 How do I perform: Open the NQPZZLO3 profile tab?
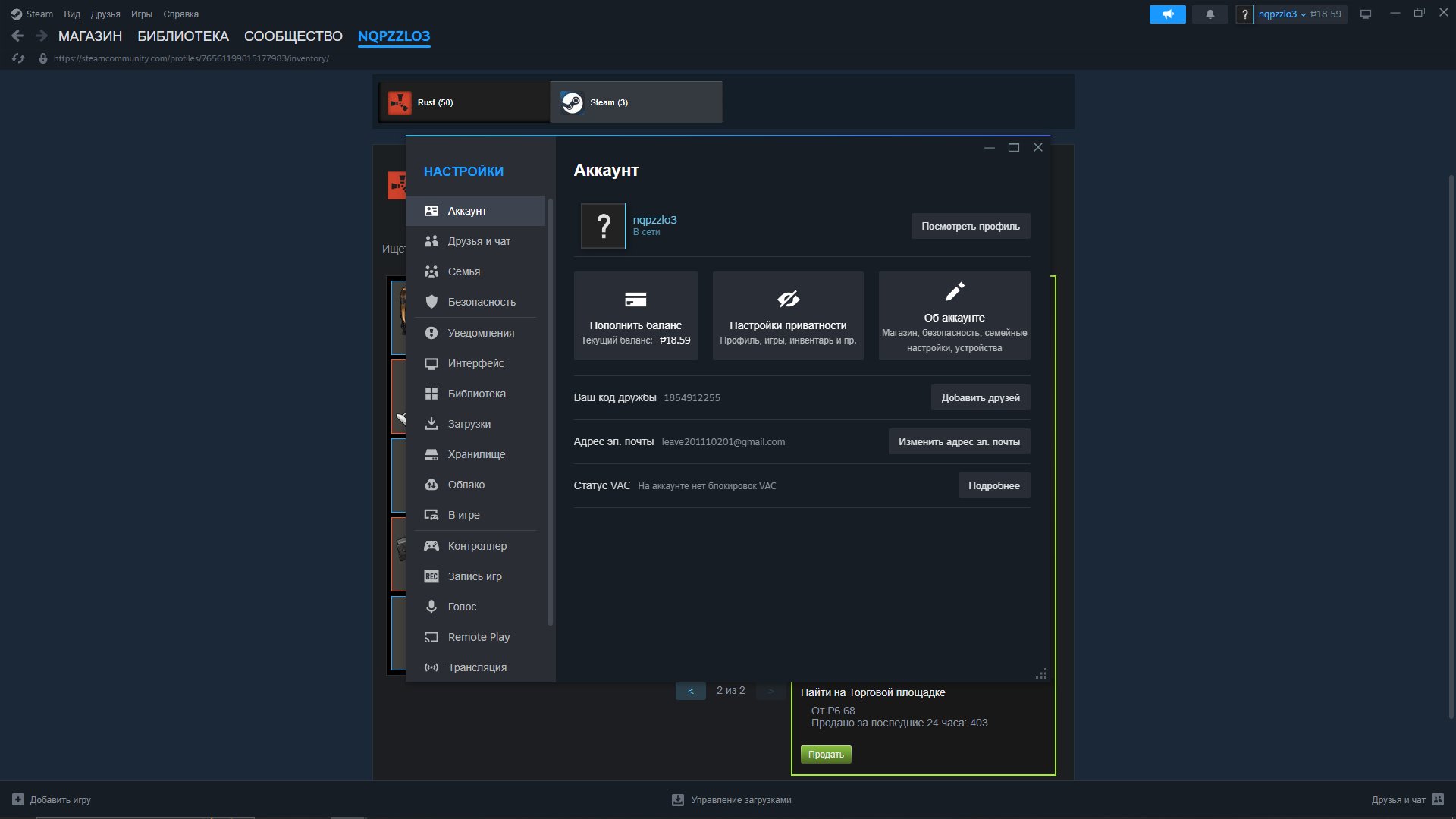coord(394,36)
